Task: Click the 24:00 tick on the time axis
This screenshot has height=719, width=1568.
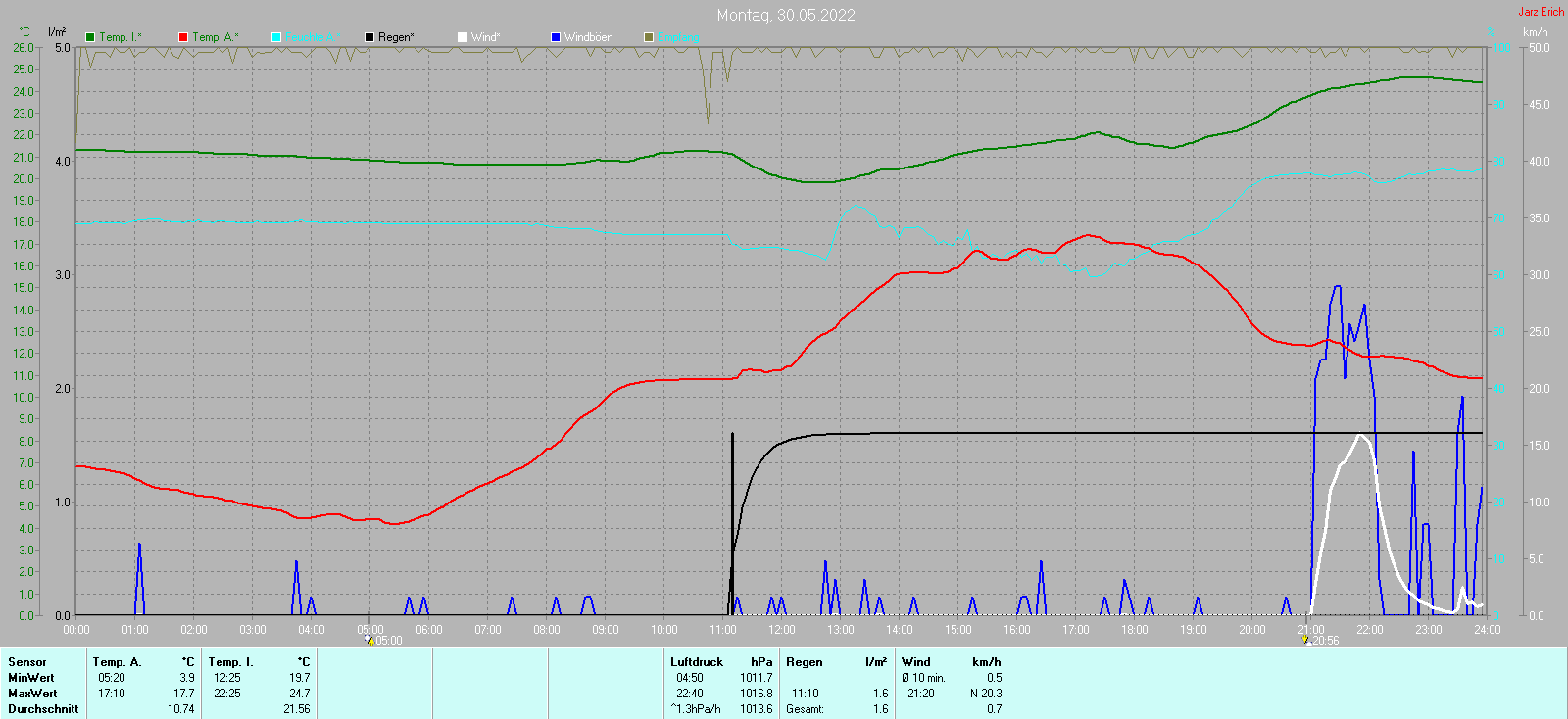Action: pyautogui.click(x=1488, y=630)
